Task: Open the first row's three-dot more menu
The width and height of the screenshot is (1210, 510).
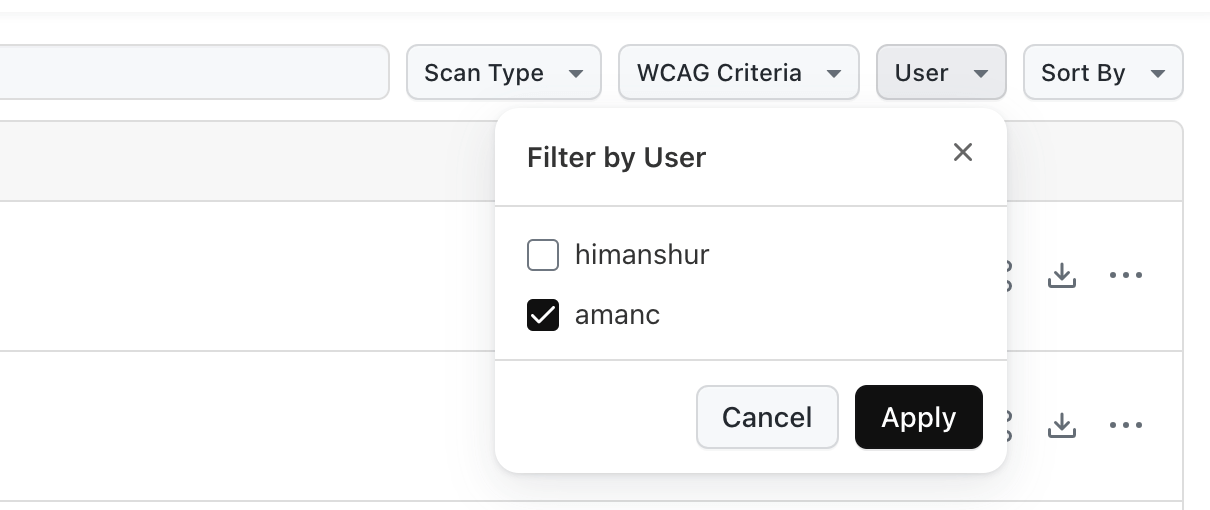Action: 1126,276
